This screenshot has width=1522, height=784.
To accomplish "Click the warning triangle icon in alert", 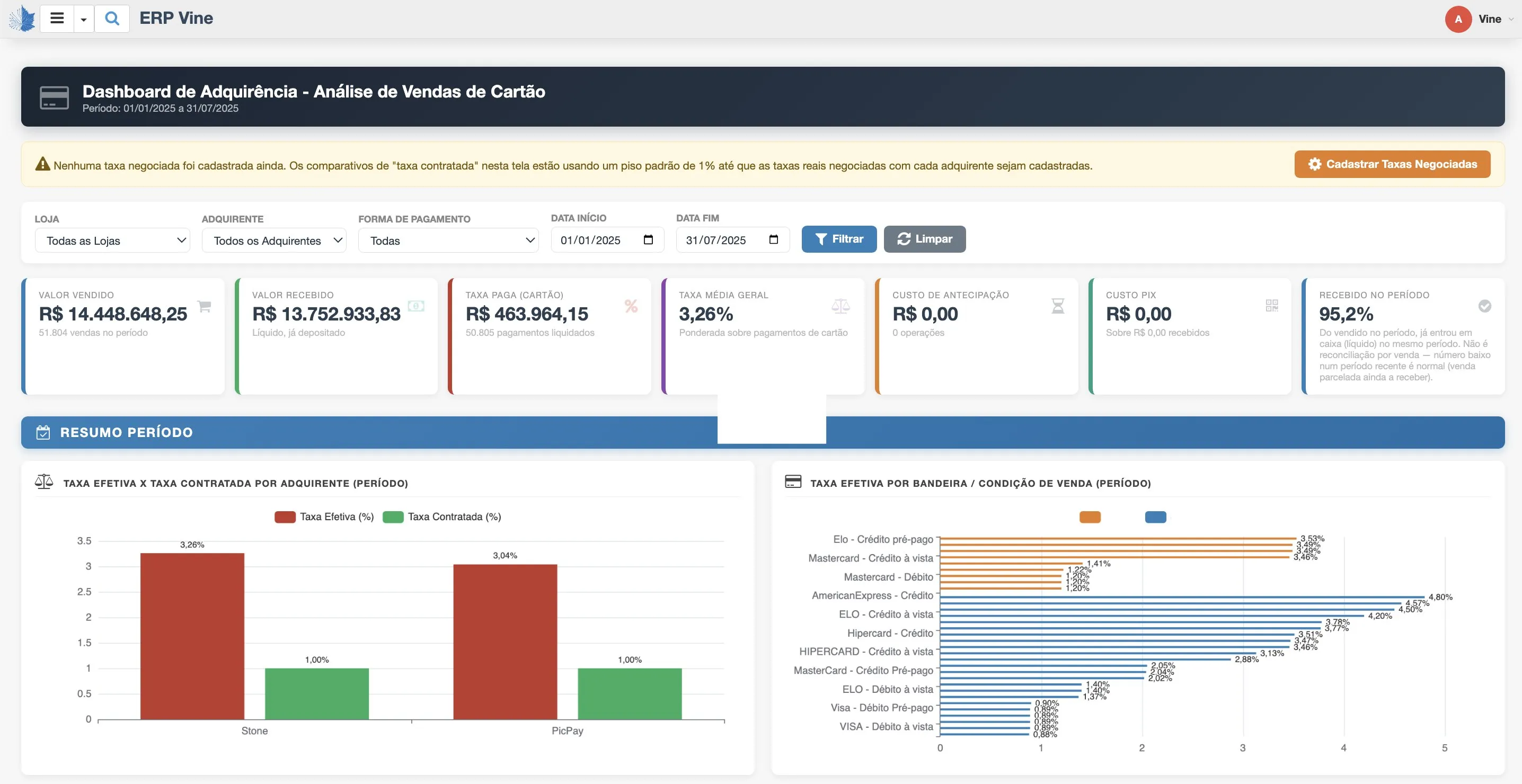I will click(x=42, y=164).
